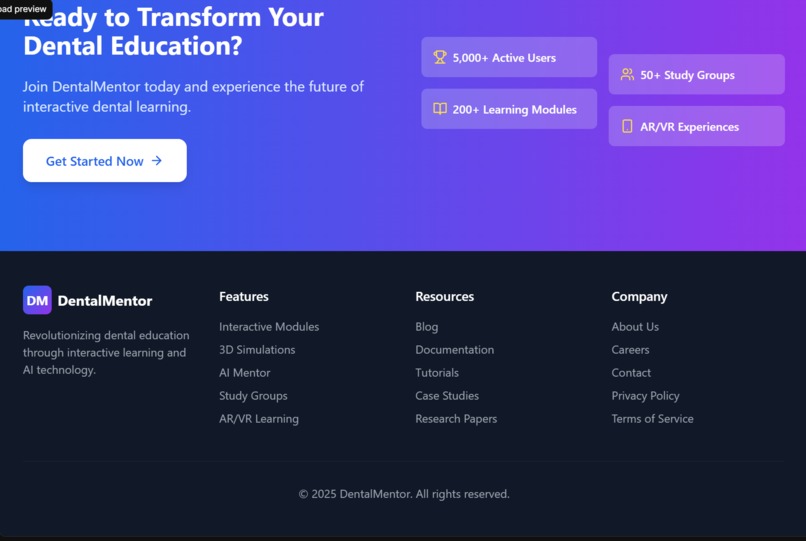The image size is (806, 541).
Task: Open the Privacy Policy link
Action: tap(645, 396)
